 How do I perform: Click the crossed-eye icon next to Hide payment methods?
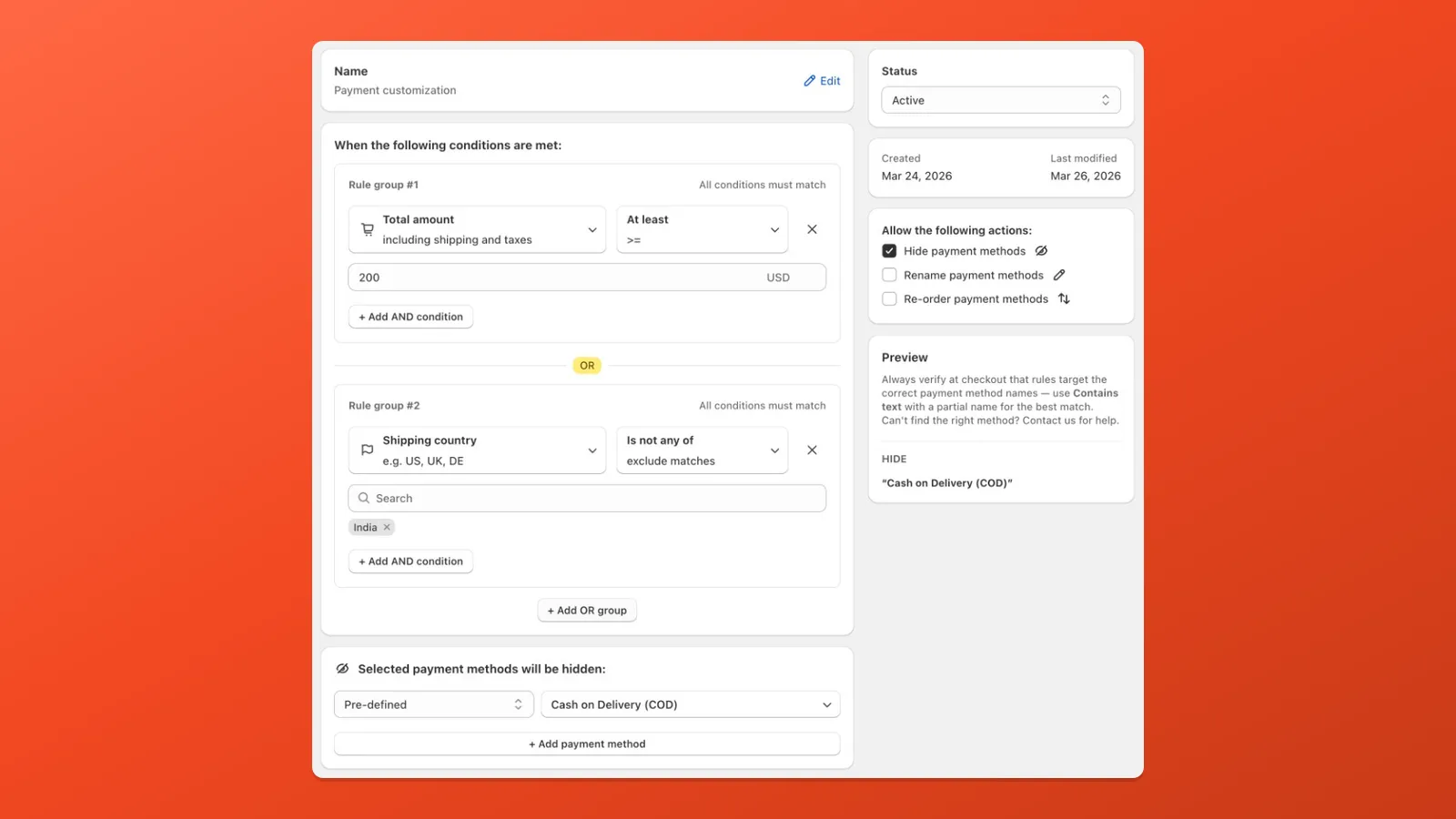1041,251
